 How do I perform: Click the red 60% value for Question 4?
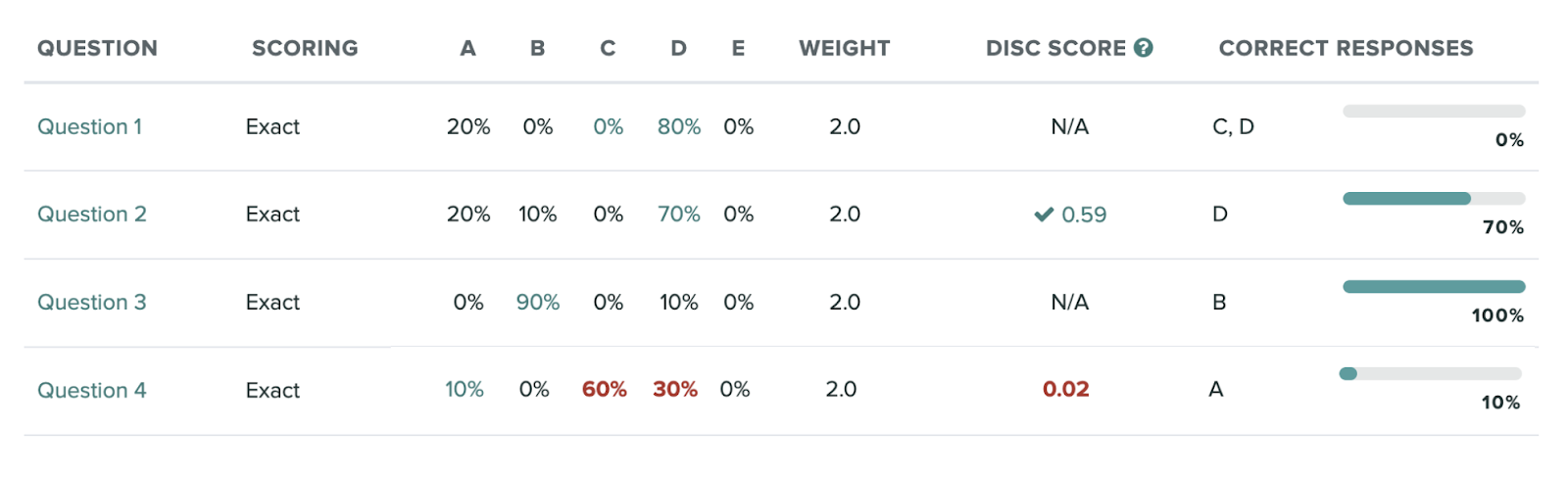coord(605,389)
